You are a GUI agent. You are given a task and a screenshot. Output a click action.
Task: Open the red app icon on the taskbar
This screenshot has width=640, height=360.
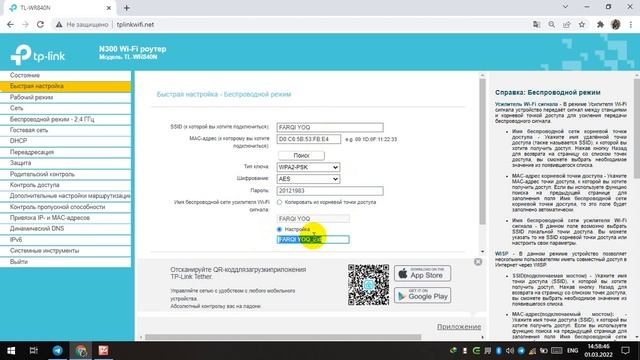click(x=103, y=351)
